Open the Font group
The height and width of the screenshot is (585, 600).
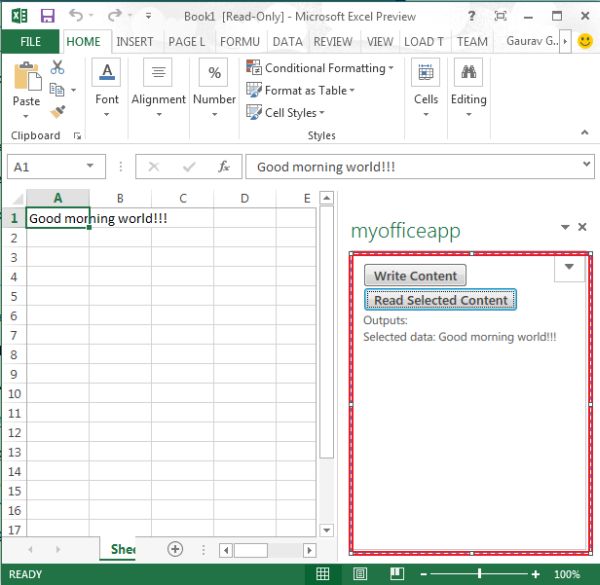point(106,88)
